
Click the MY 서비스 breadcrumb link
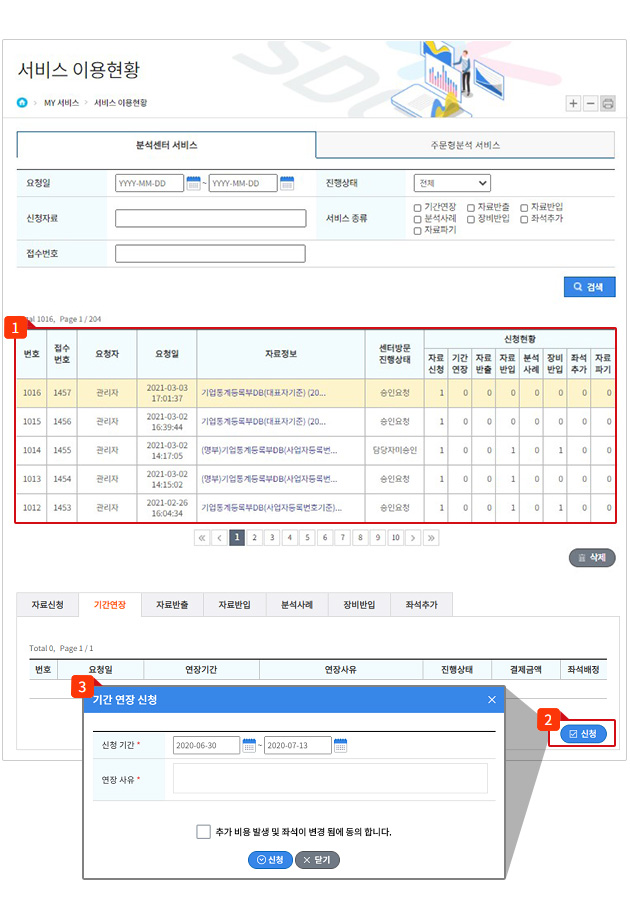tap(61, 103)
